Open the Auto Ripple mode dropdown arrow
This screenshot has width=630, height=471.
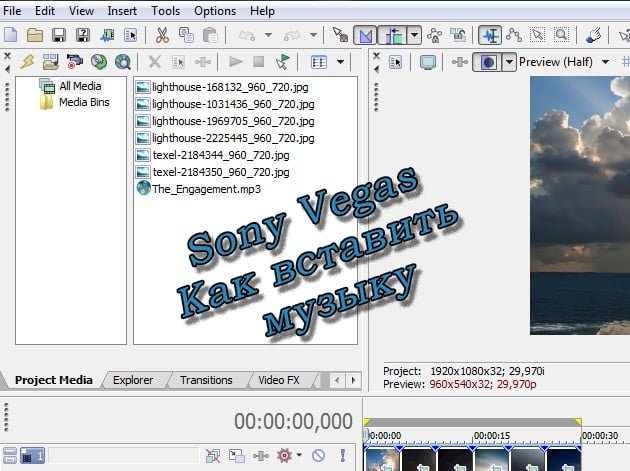click(414, 35)
